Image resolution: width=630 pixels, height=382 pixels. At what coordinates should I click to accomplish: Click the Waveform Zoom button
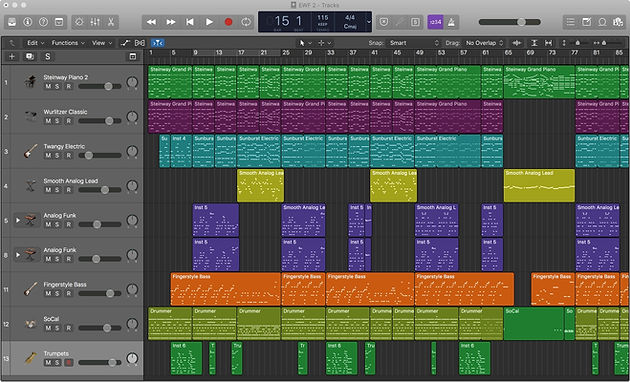tap(517, 43)
